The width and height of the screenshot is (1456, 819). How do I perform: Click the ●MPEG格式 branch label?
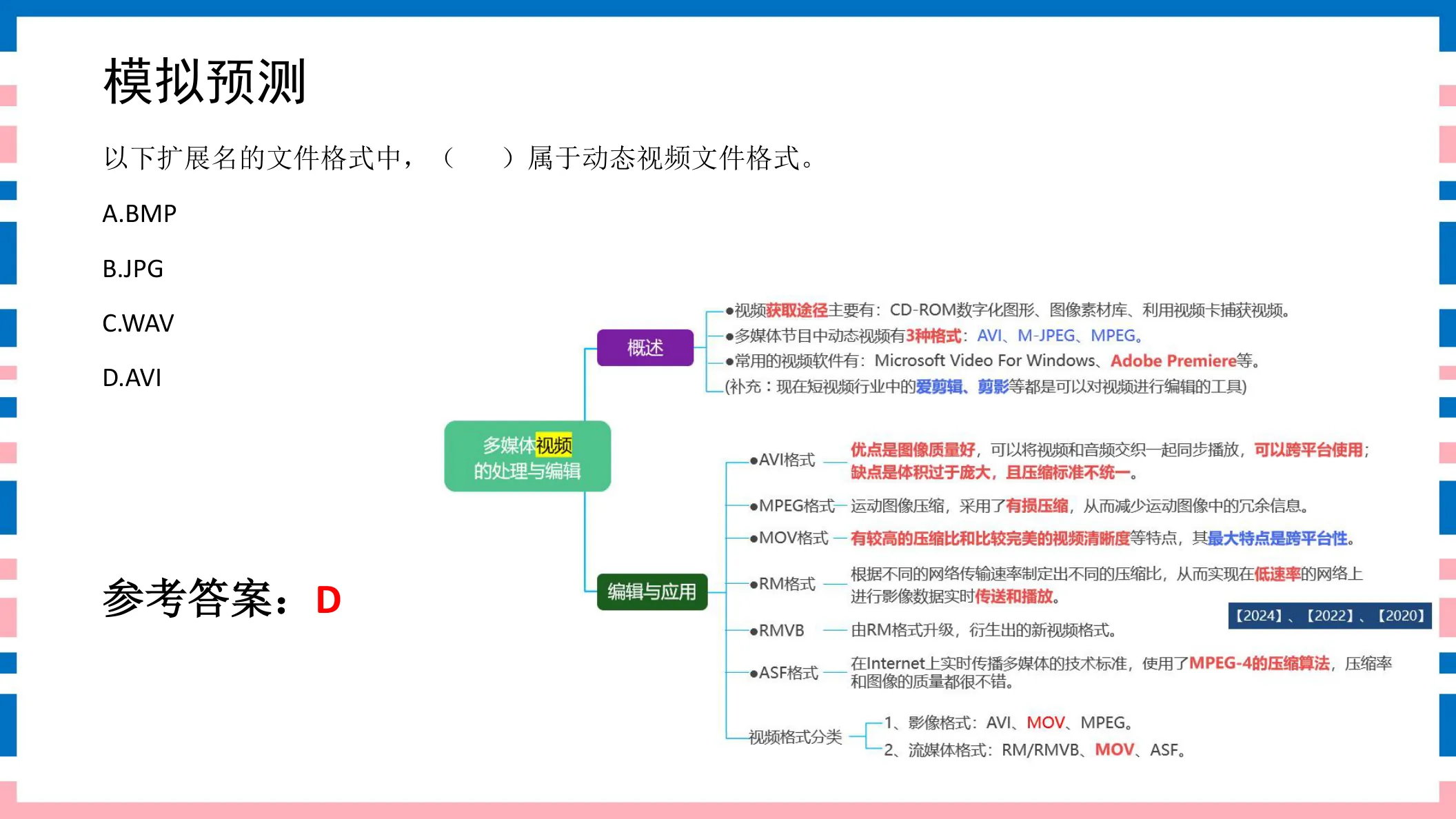[x=792, y=505]
